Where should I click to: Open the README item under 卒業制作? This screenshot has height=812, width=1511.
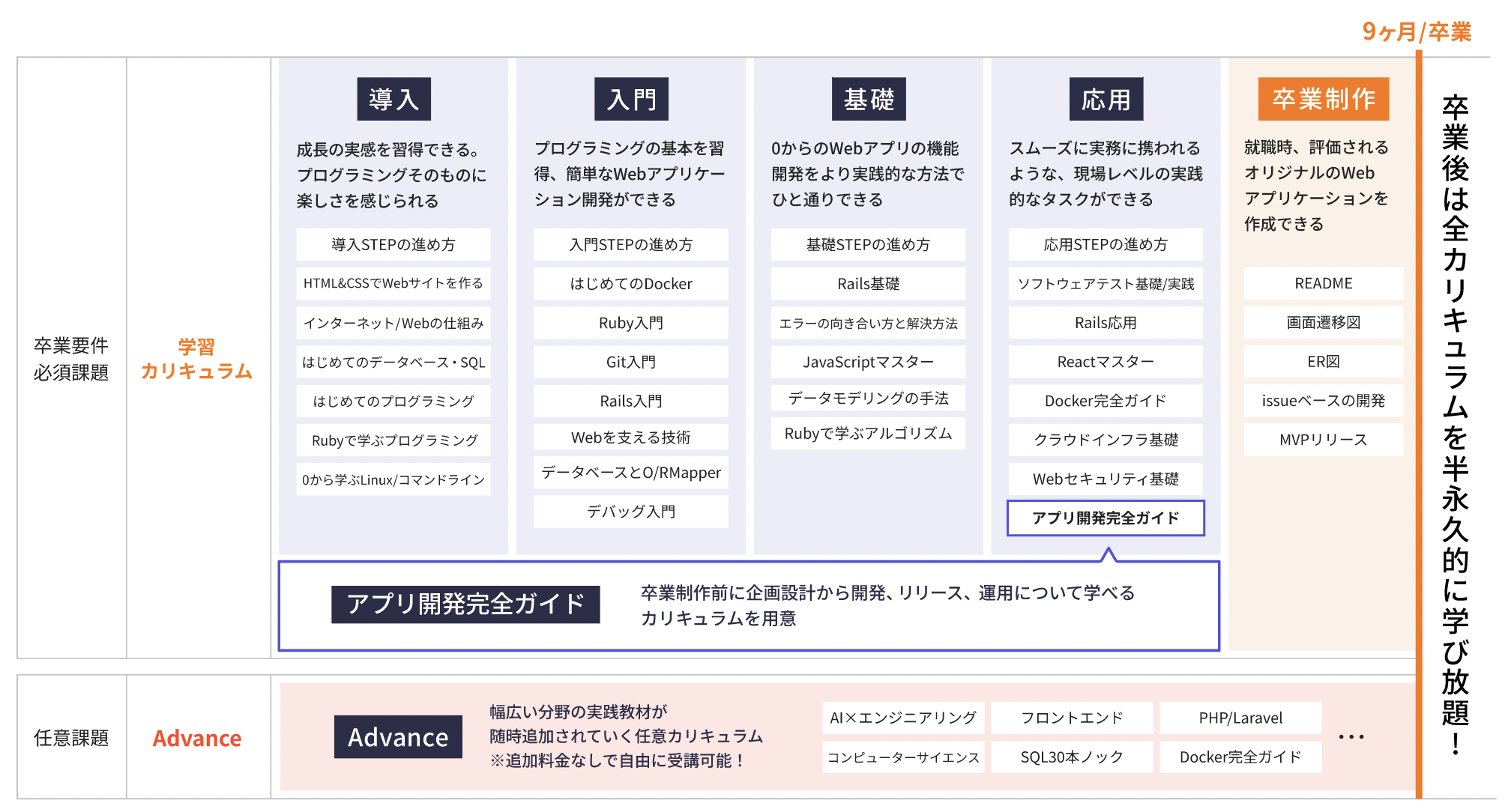click(1324, 283)
